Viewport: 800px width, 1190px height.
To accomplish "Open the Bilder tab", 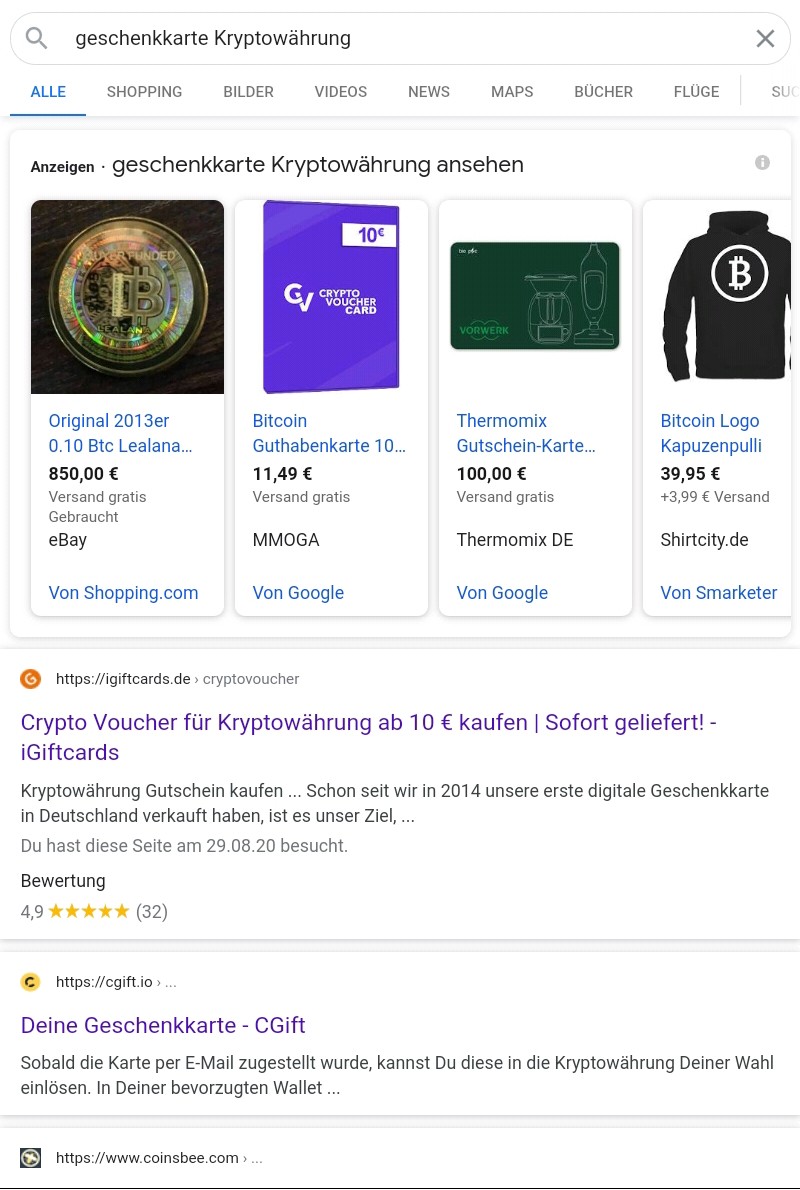I will (x=248, y=92).
